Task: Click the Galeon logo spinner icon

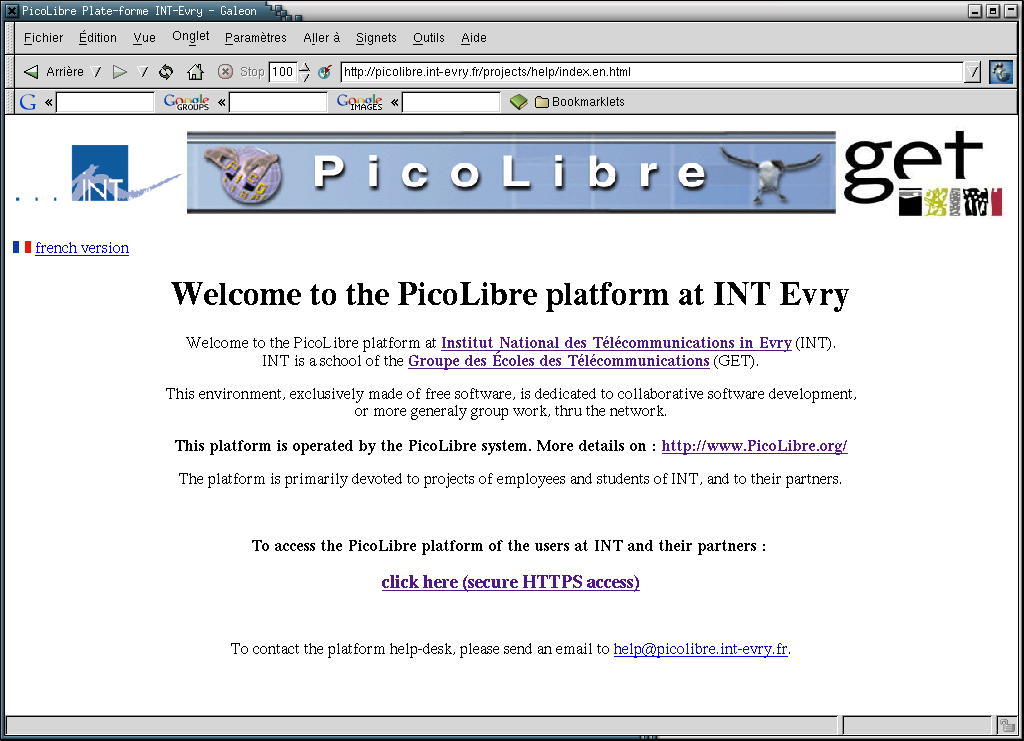Action: click(x=1000, y=72)
